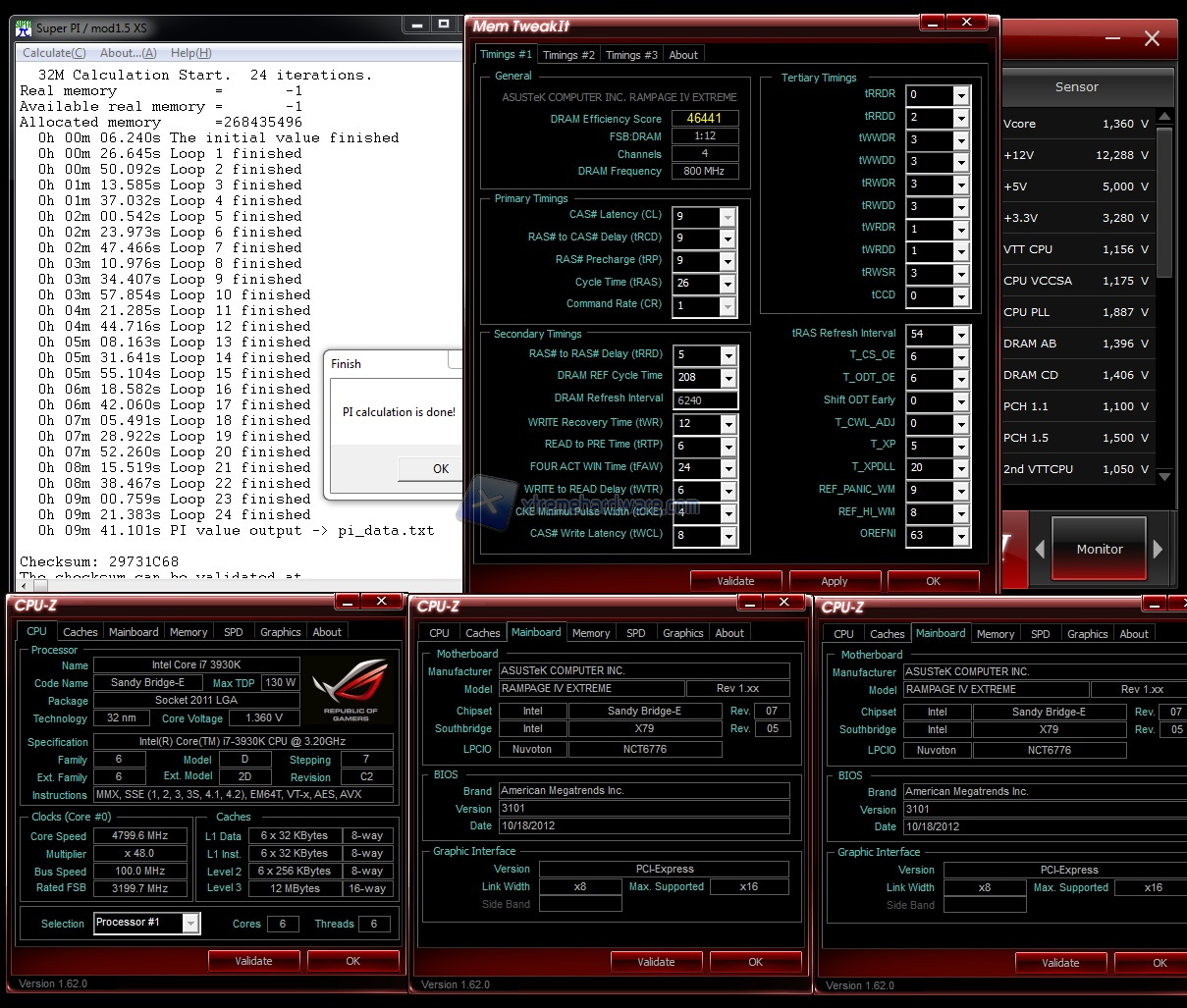Image resolution: width=1187 pixels, height=1008 pixels.
Task: Expand the tRAS Refresh Interval dropdown
Action: (961, 335)
